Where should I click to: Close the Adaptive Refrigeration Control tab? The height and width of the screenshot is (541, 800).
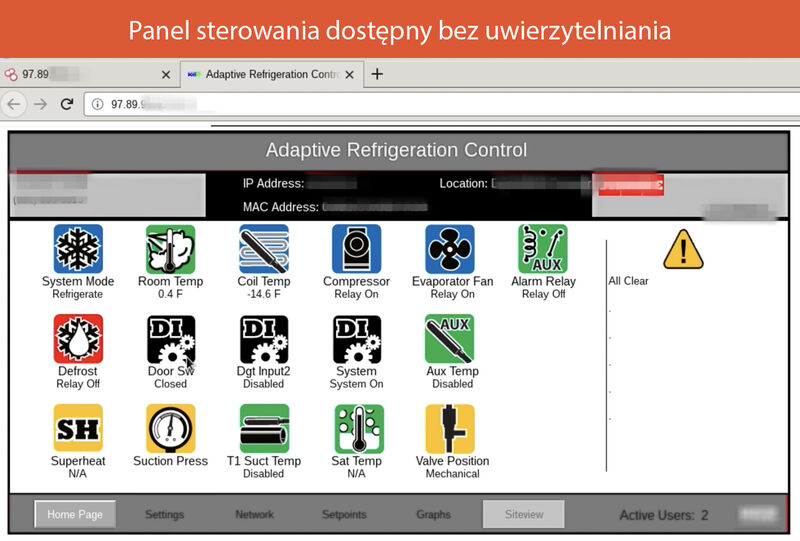coord(349,75)
